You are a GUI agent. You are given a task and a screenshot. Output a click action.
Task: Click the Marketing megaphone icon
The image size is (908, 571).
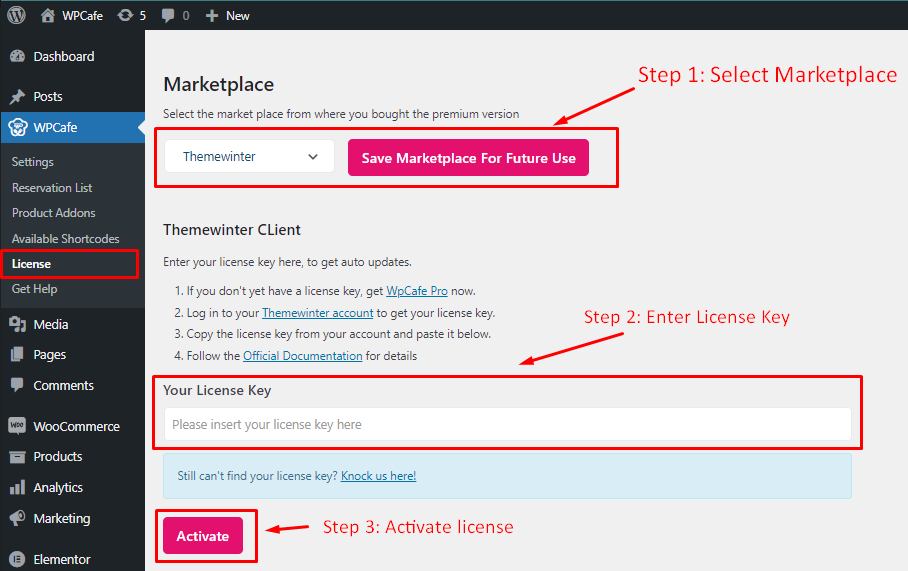pyautogui.click(x=17, y=518)
